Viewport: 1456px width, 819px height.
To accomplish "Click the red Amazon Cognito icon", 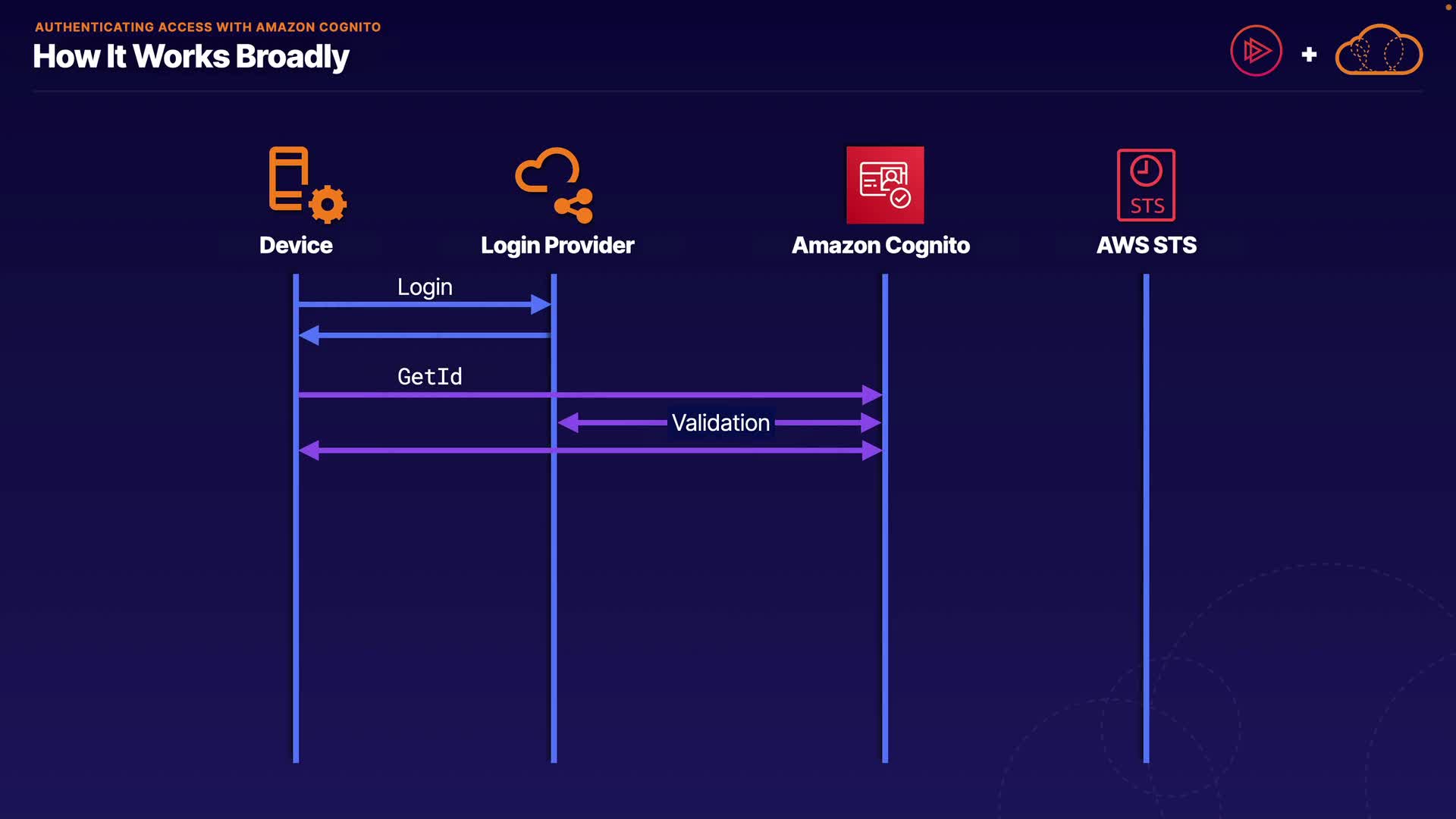I will pyautogui.click(x=885, y=185).
